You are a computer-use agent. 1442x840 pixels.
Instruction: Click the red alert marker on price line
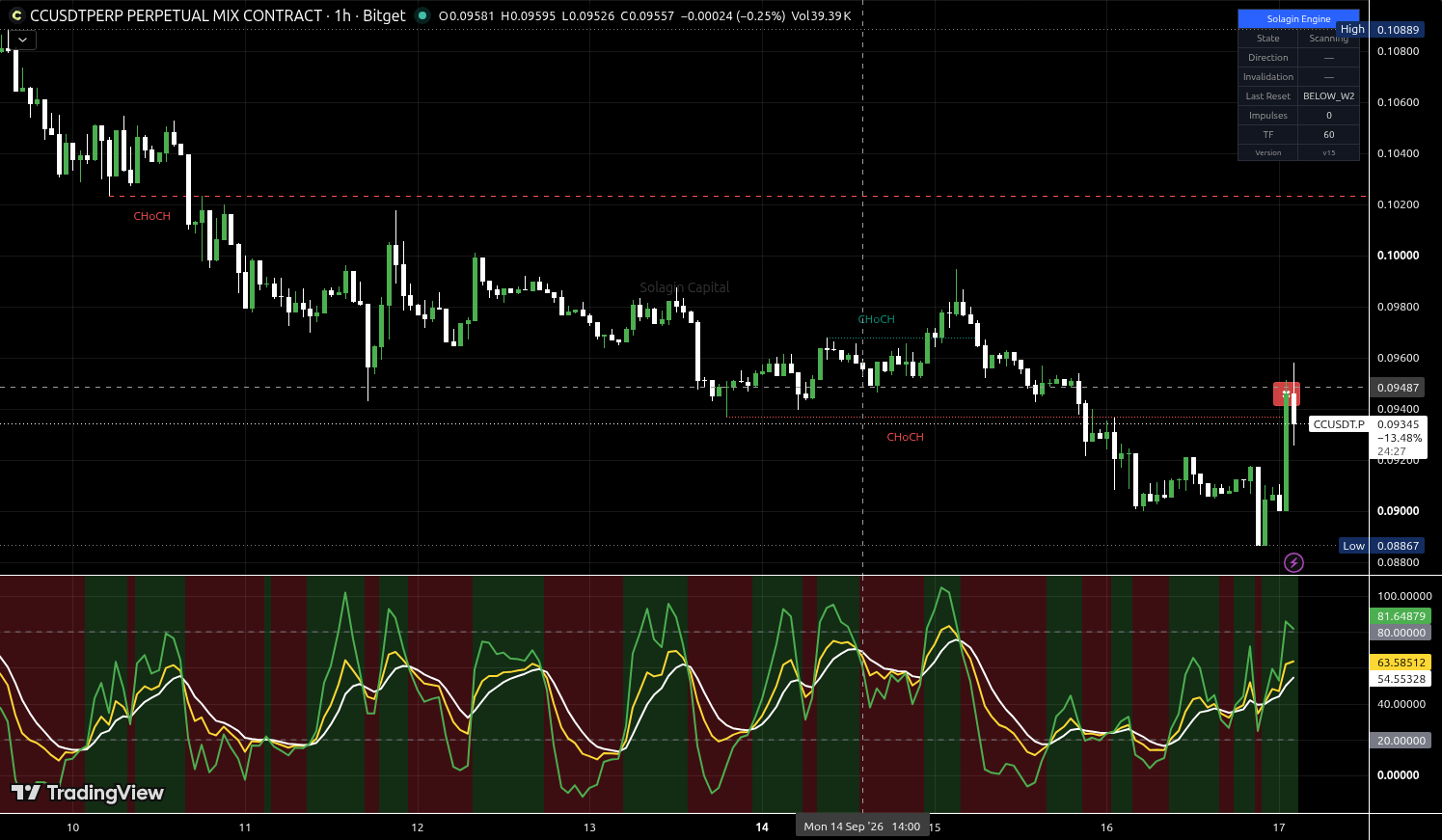click(1287, 393)
